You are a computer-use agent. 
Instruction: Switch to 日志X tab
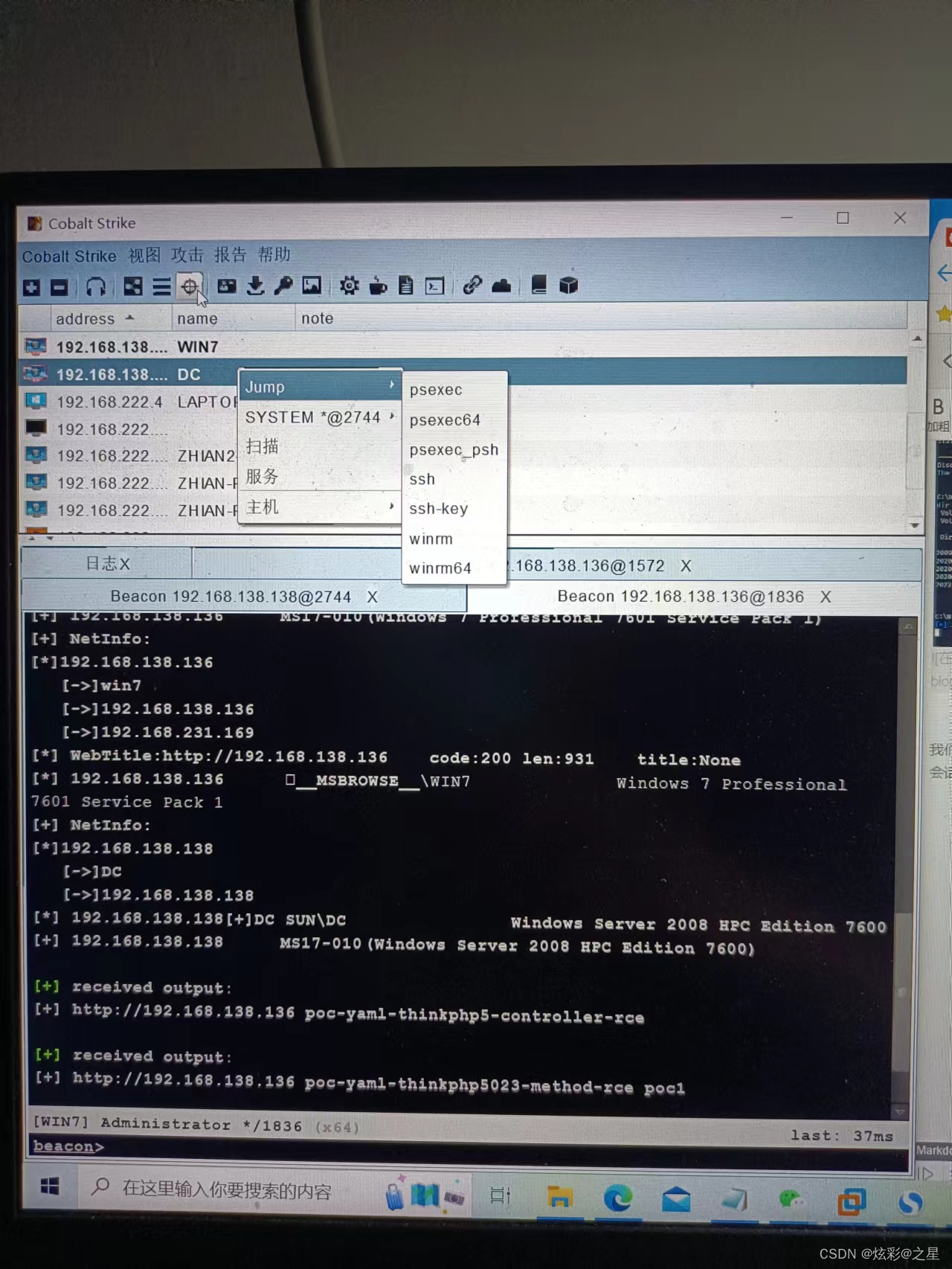pos(107,564)
